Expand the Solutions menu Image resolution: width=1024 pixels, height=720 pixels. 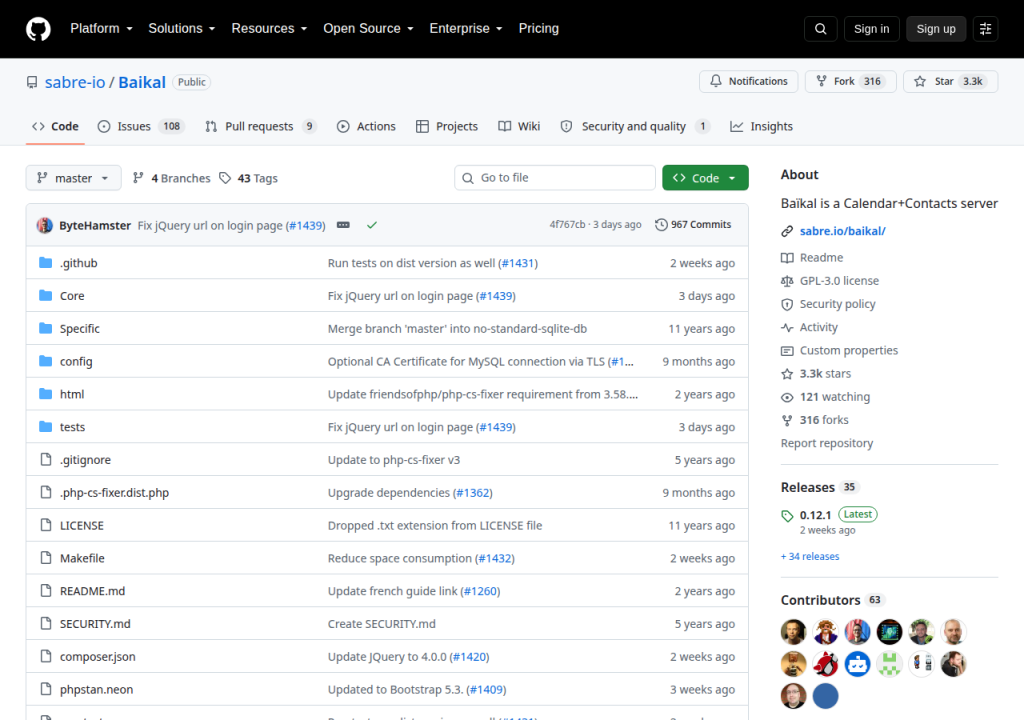click(182, 29)
